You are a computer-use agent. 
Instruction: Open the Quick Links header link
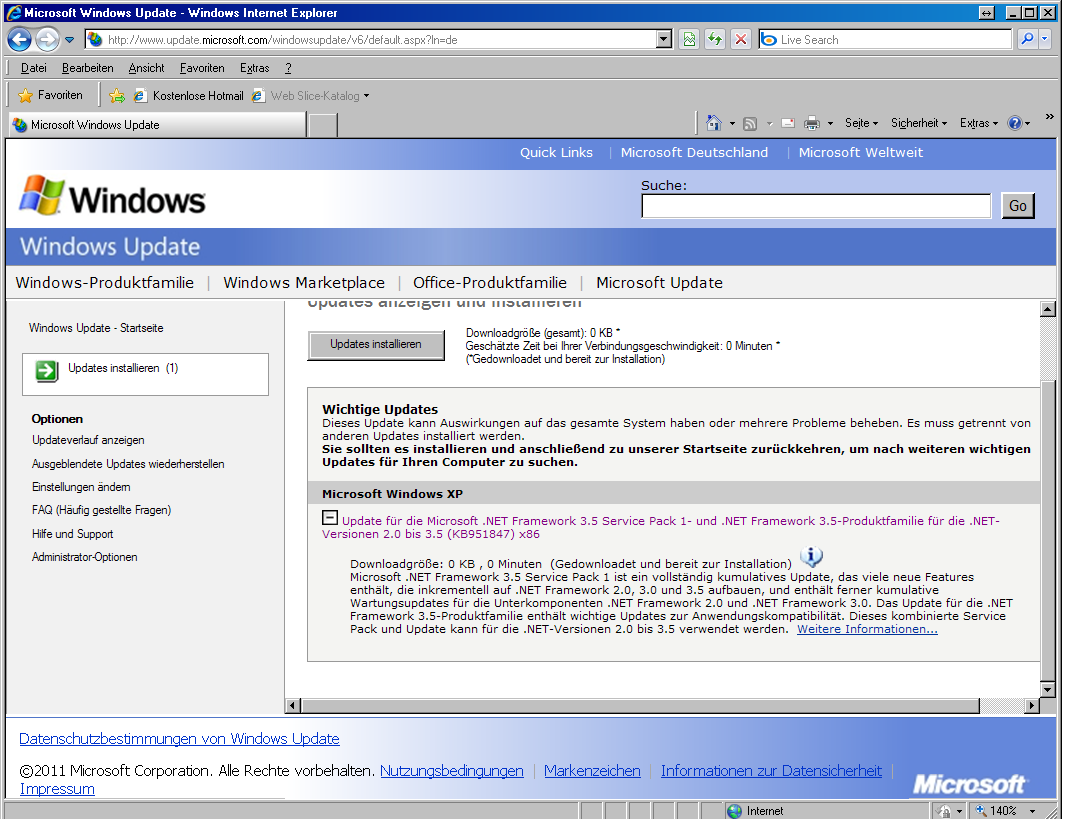(556, 152)
